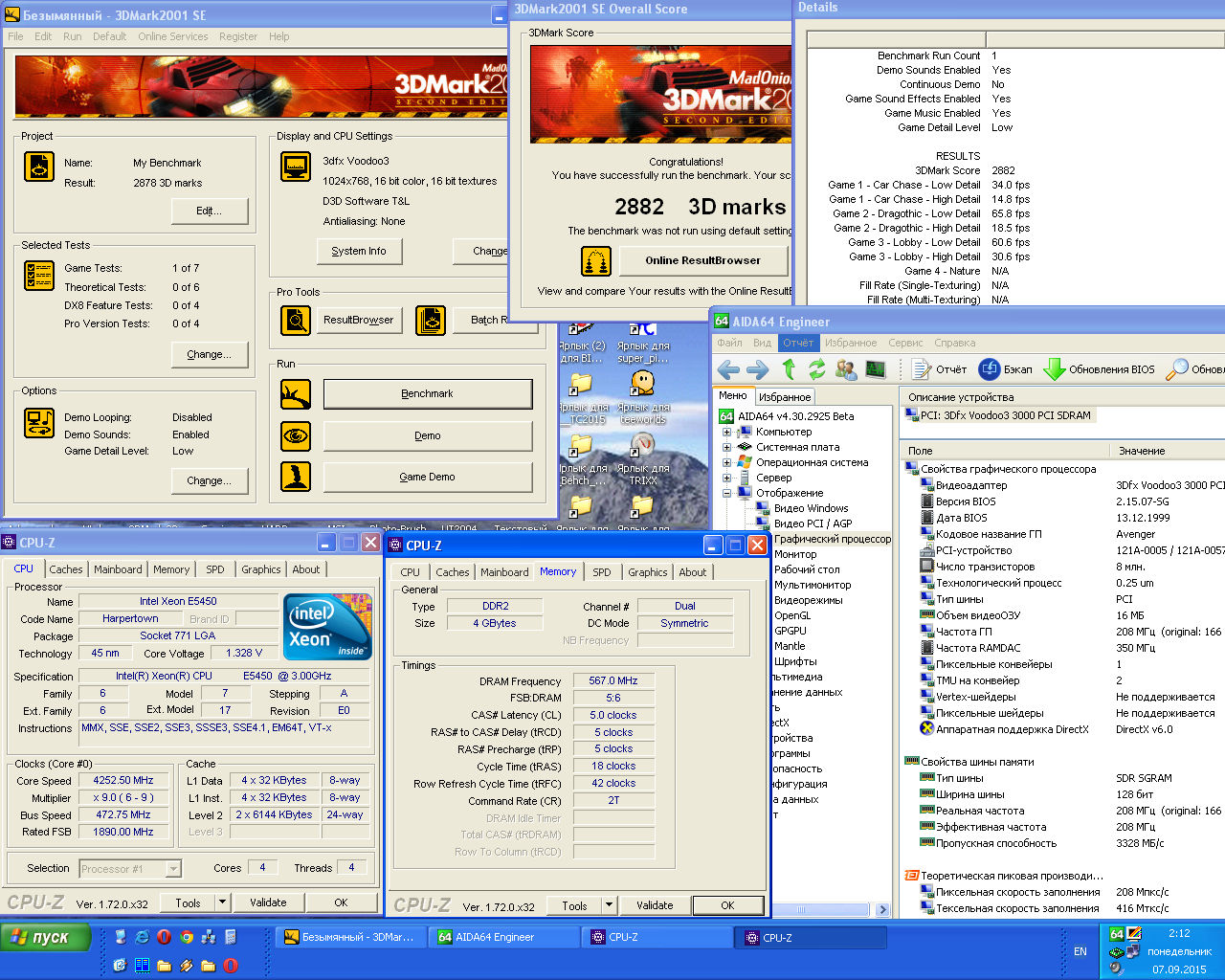Image resolution: width=1225 pixels, height=980 pixels.
Task: Select Монитор in AIDA64 tree
Action: [795, 554]
